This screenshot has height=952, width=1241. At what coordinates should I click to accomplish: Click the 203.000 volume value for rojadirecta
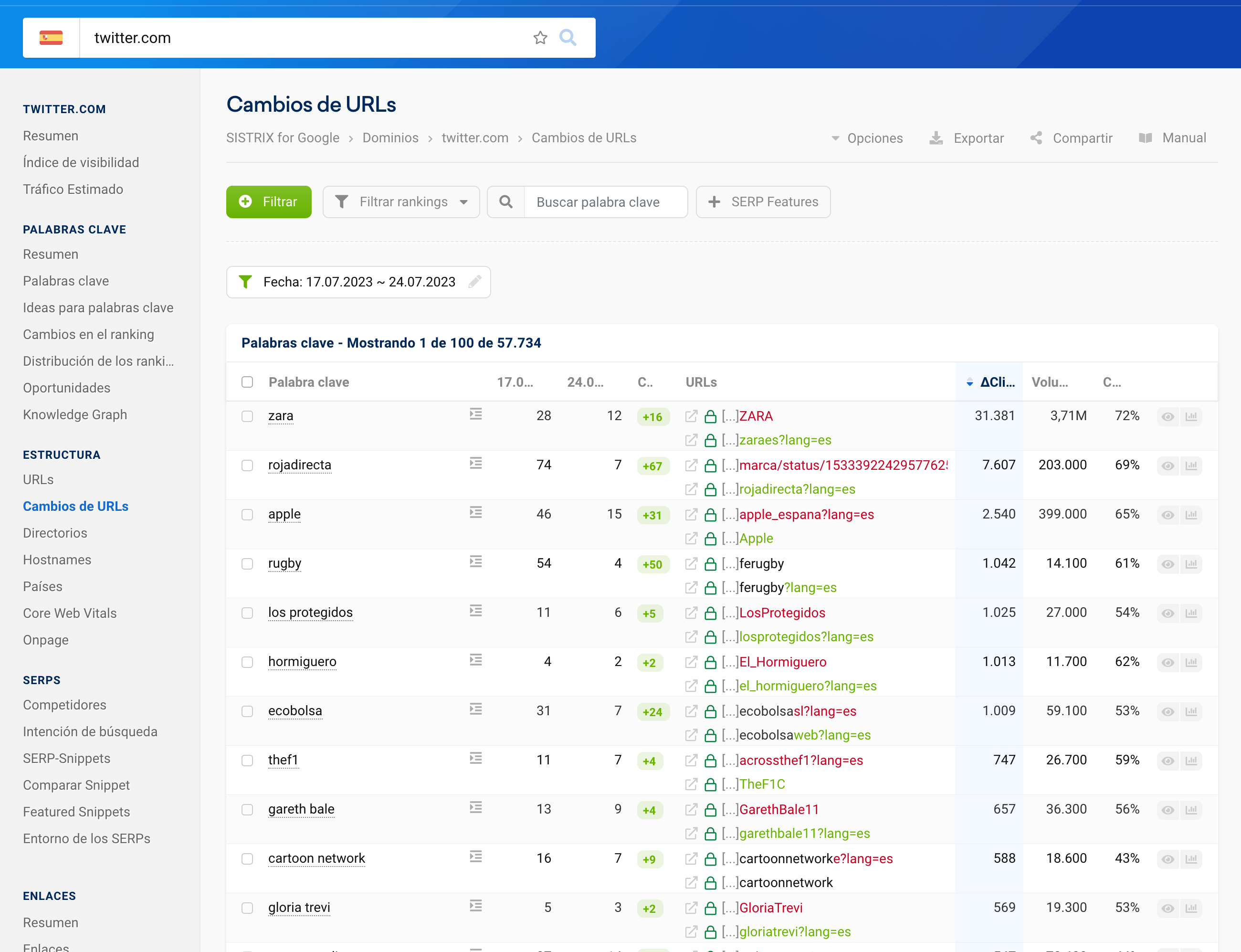click(x=1062, y=465)
